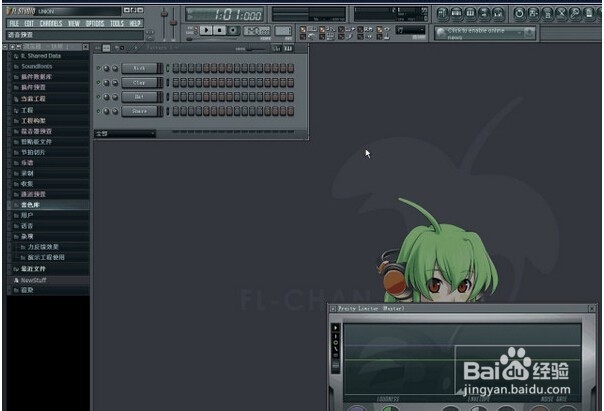Click the Kick channel button
The width and height of the screenshot is (604, 411).
[x=139, y=68]
